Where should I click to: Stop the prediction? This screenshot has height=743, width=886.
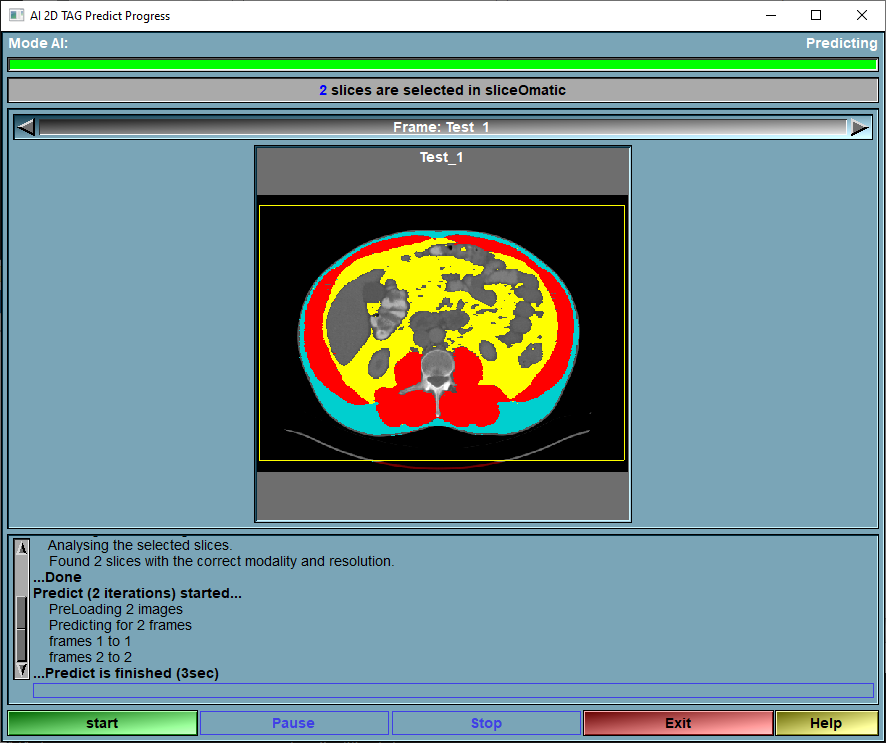click(486, 723)
